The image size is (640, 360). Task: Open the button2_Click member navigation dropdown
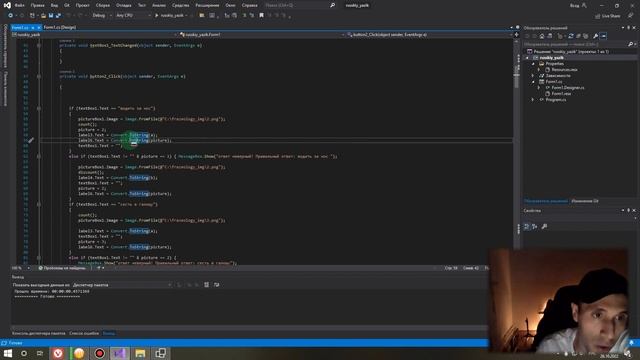coord(429,35)
